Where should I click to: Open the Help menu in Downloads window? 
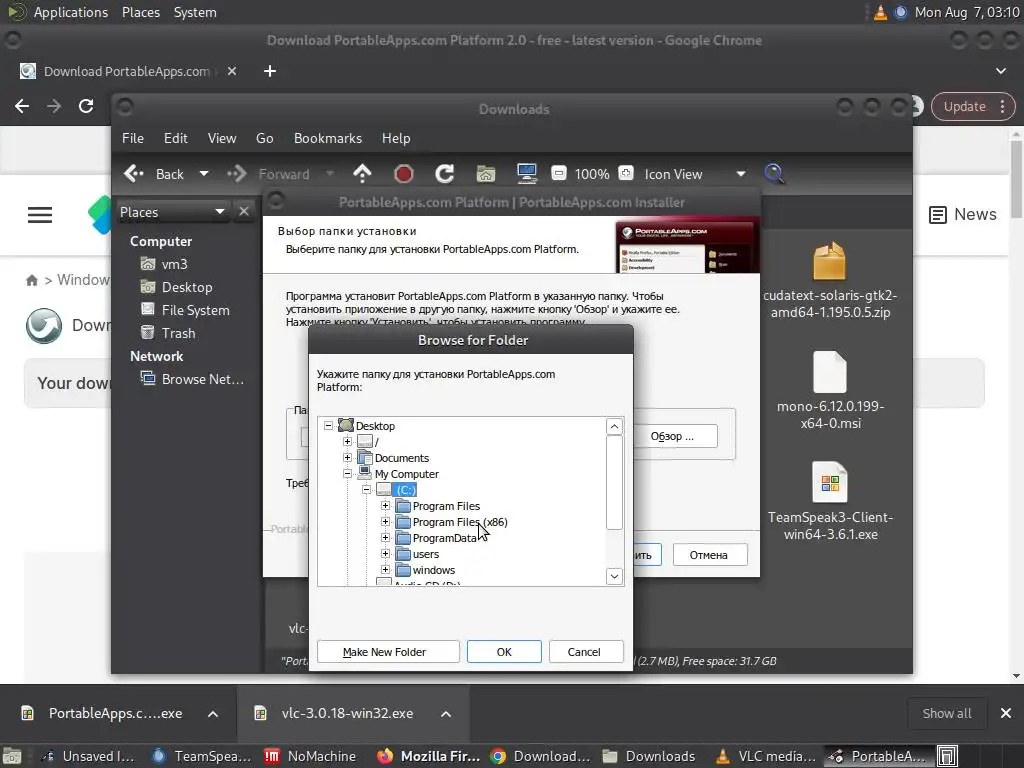(x=396, y=138)
